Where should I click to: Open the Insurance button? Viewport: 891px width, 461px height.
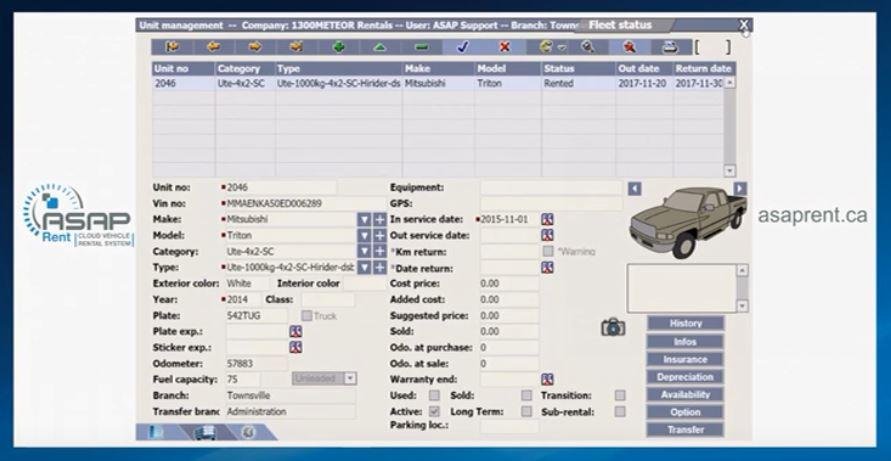685,359
